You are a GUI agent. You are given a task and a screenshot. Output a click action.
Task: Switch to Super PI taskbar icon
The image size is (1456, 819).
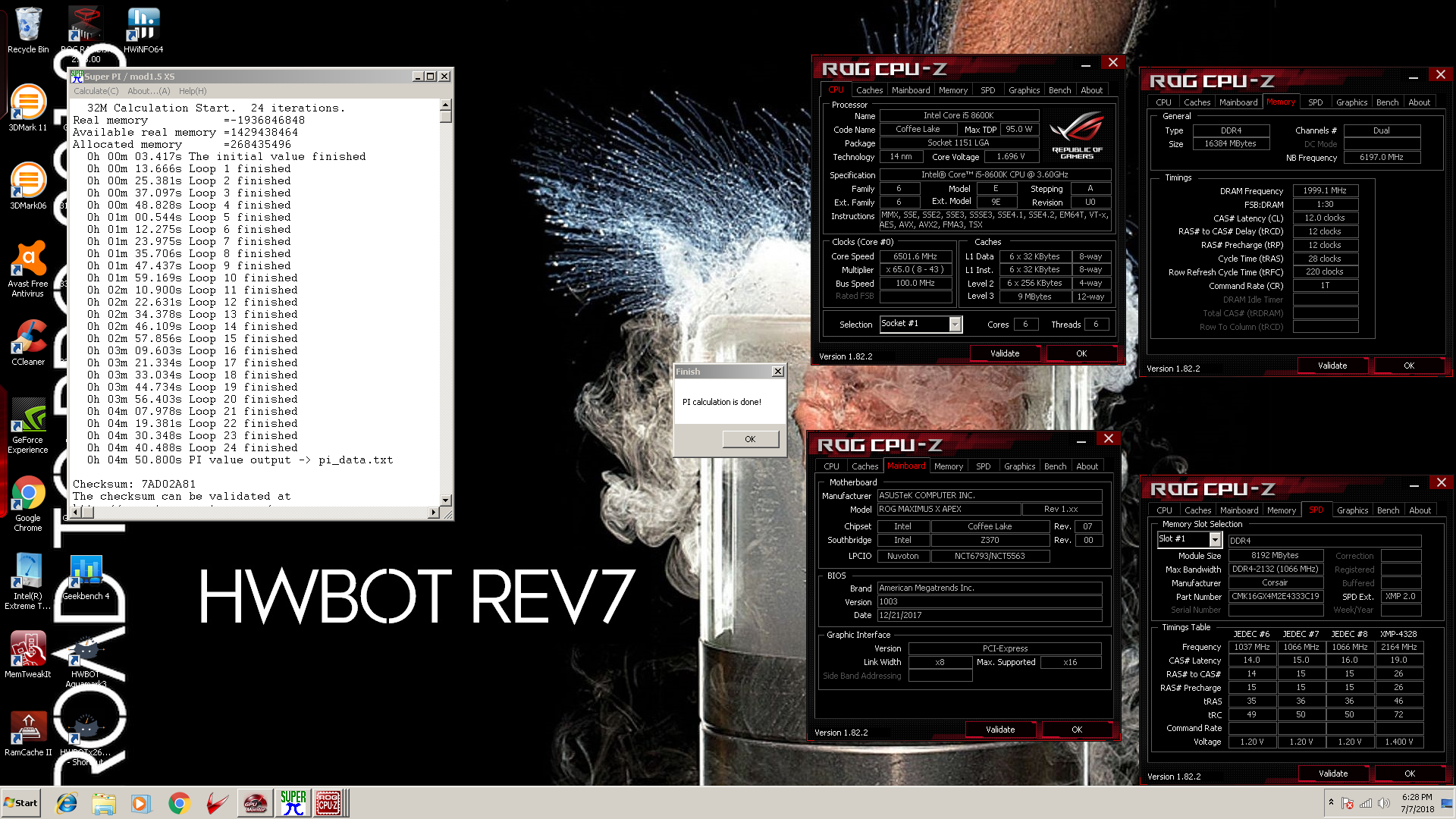(x=293, y=803)
